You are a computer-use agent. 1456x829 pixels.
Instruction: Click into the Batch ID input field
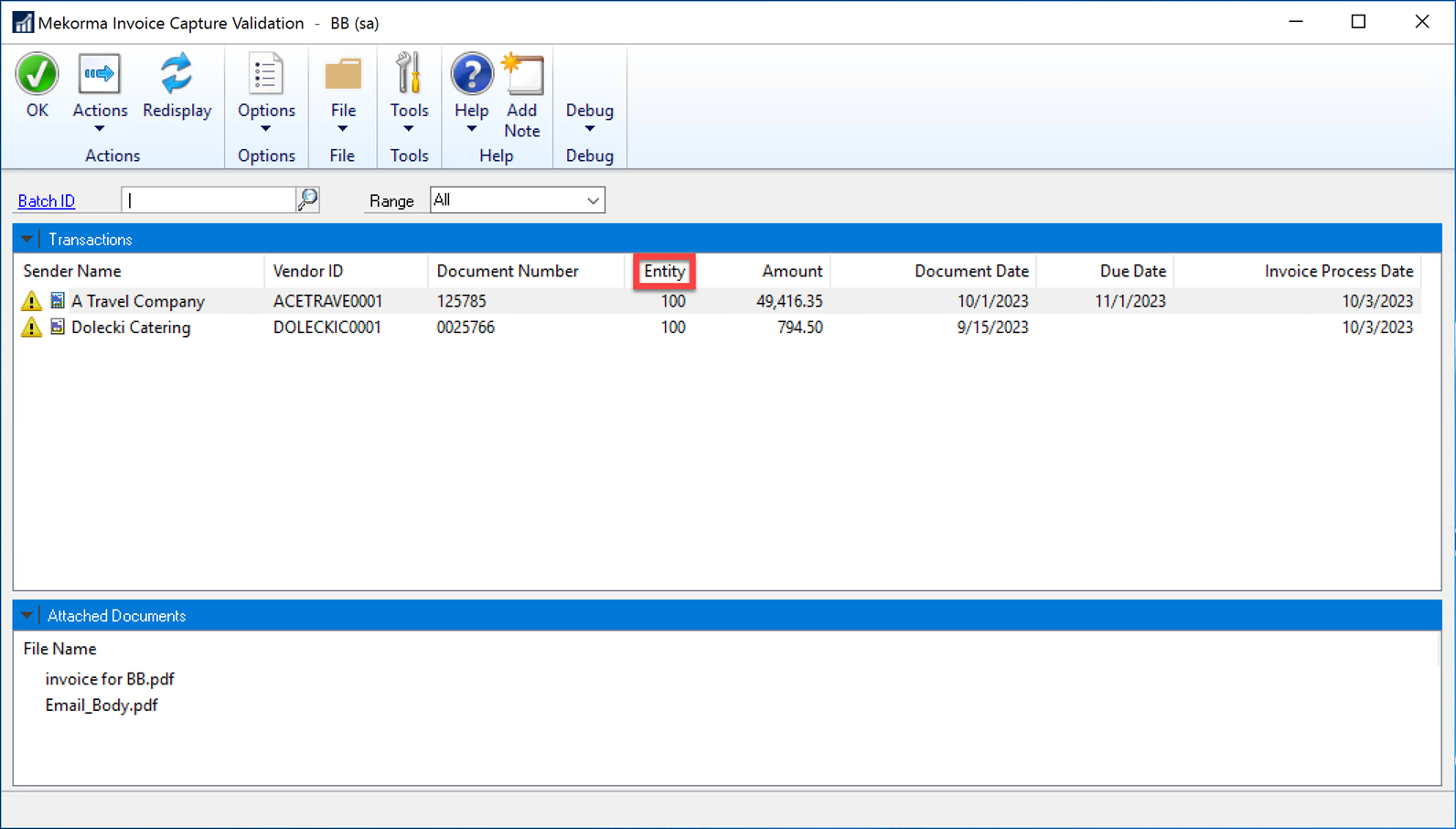209,199
